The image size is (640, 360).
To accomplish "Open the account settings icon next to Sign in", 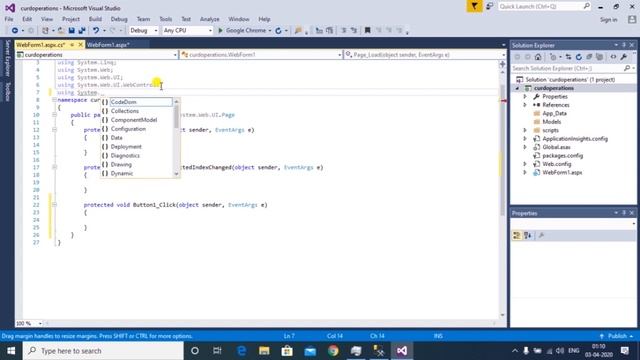I will point(632,20).
